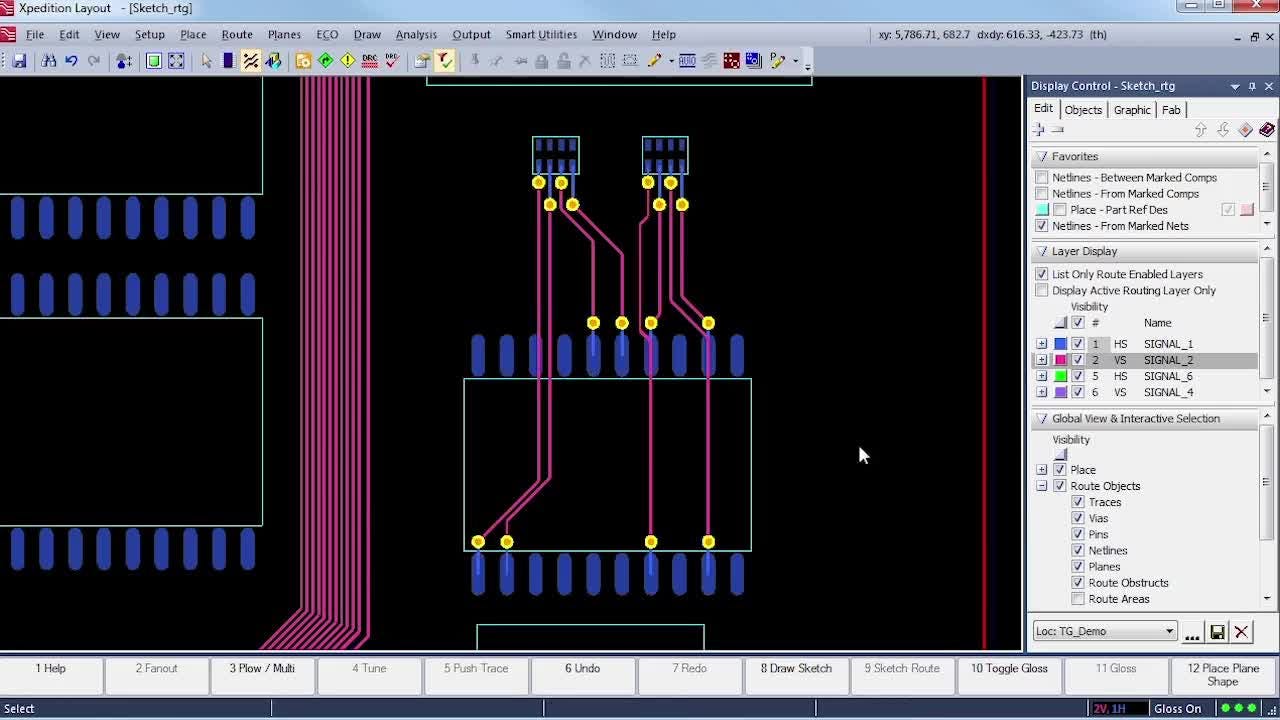Viewport: 1280px width, 720px height.
Task: Open the Route menu
Action: coord(237,34)
